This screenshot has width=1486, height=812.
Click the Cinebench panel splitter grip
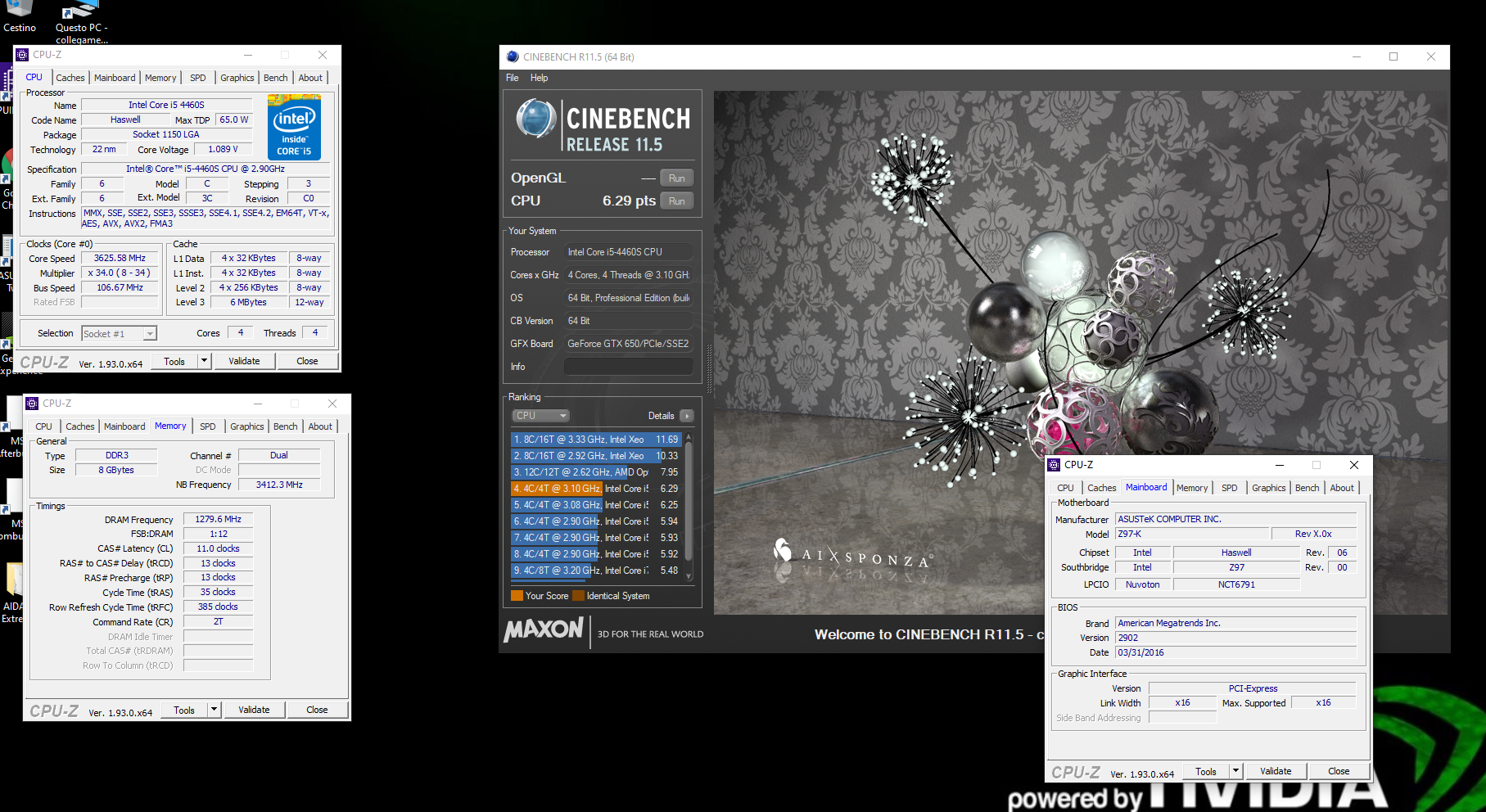click(x=709, y=370)
